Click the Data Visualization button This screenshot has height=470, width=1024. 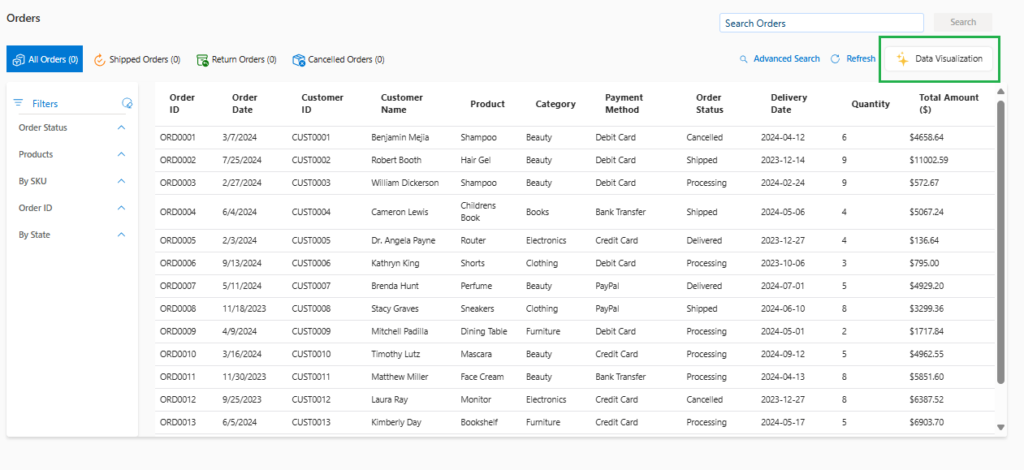[939, 59]
